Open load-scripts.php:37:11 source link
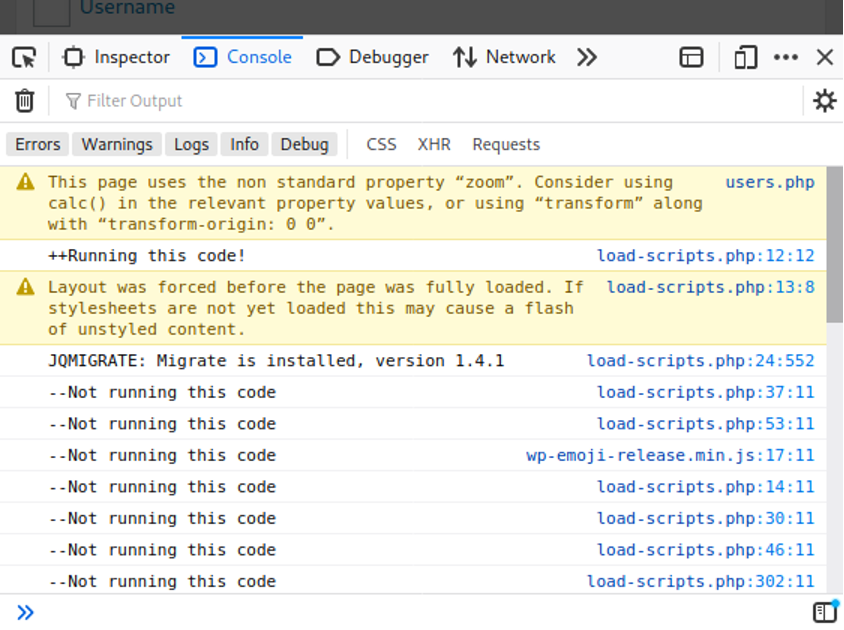Image resolution: width=844 pixels, height=630 pixels. pos(706,393)
